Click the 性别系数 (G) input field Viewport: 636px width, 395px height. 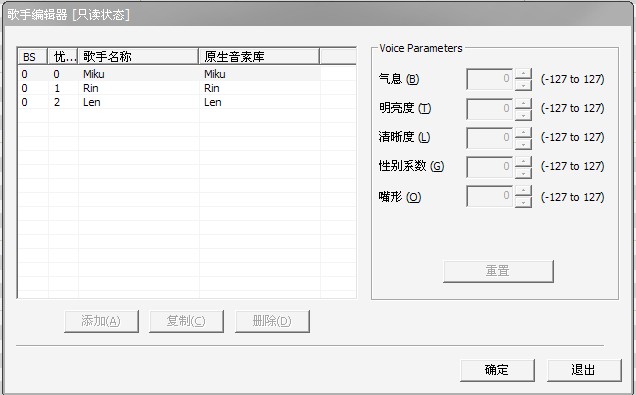(490, 167)
